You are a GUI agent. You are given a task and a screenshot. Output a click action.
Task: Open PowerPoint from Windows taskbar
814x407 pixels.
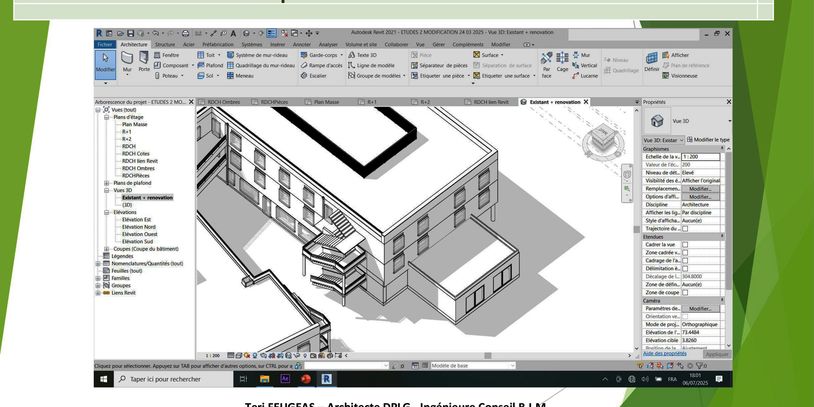305,379
